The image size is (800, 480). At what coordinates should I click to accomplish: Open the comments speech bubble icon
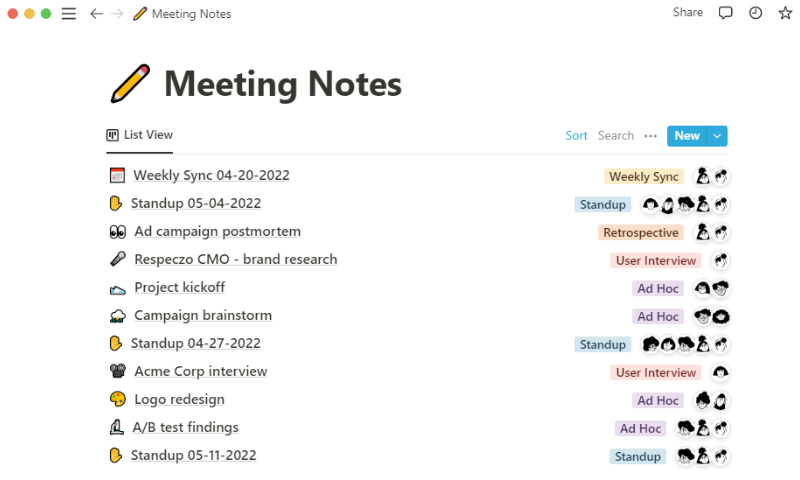(x=725, y=13)
